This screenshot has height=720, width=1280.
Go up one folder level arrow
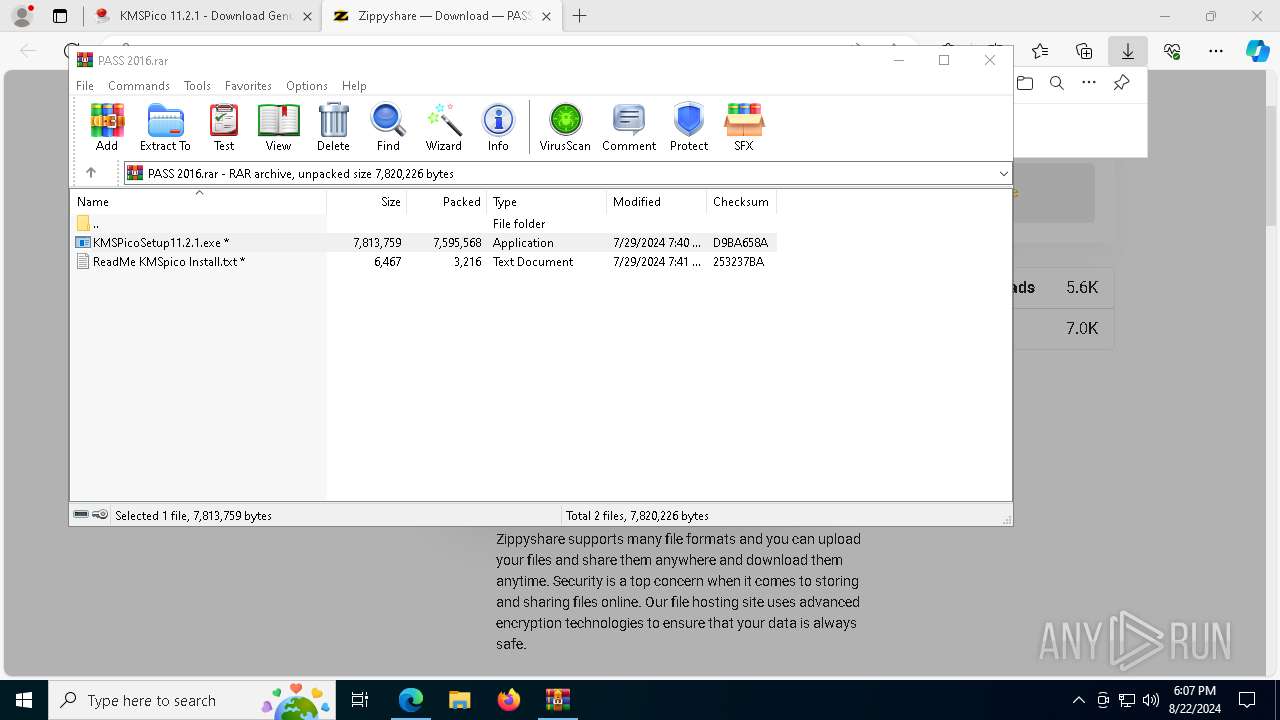(91, 173)
